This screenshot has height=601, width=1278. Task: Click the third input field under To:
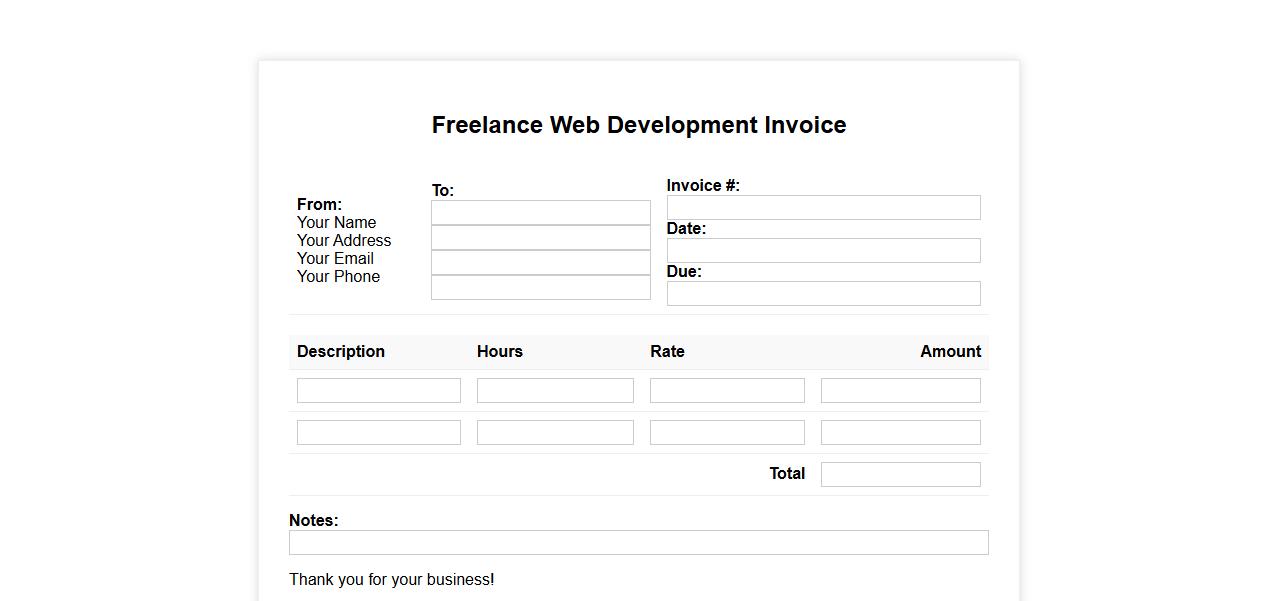coord(540,262)
